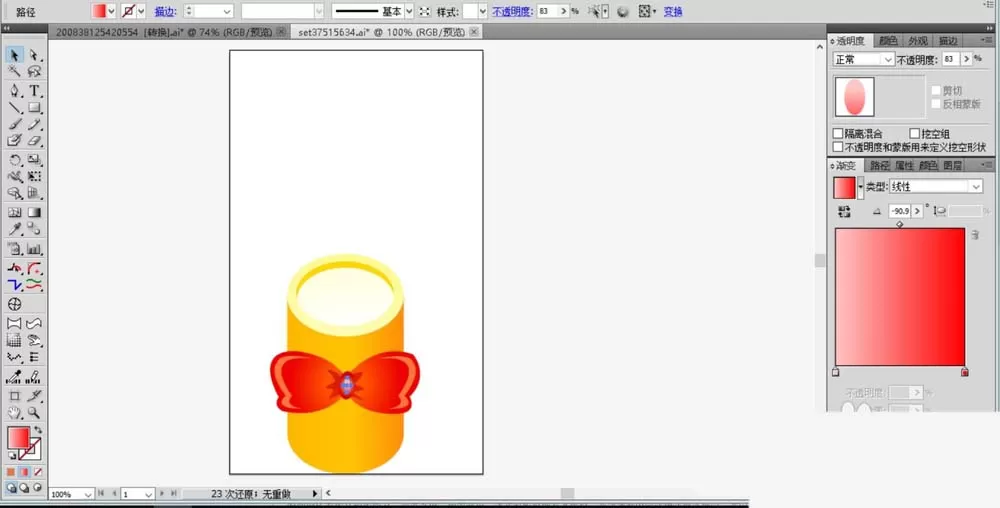
Task: Select the Direct Selection tool (white arrow)
Action: (34, 55)
